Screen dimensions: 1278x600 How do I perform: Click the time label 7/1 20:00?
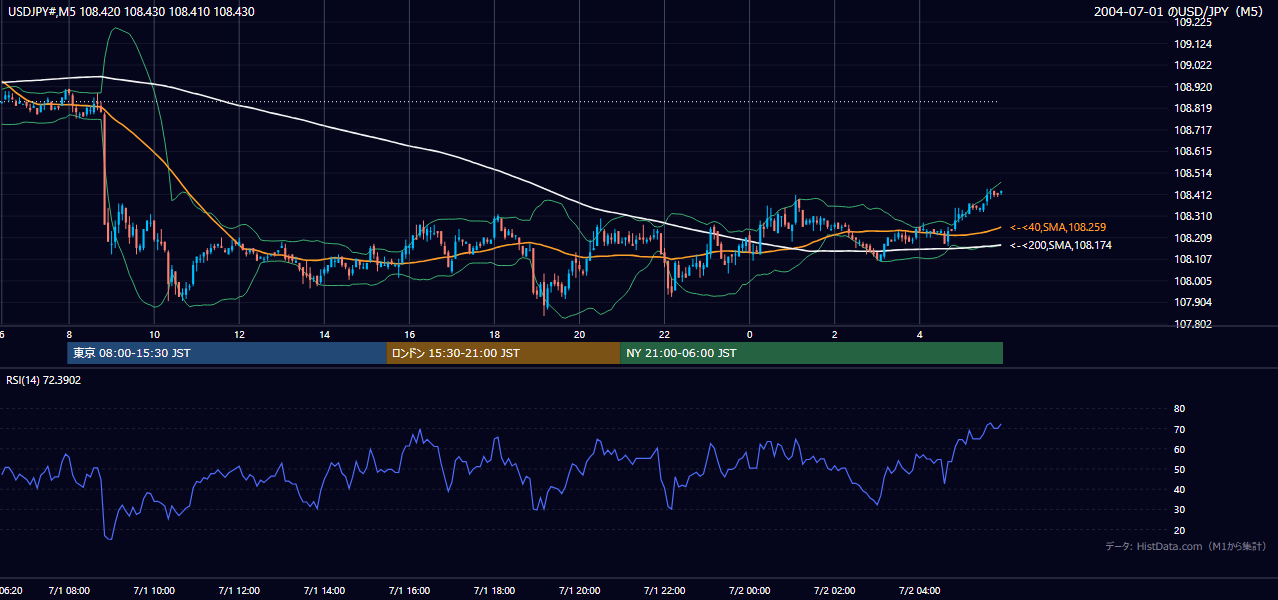[579, 591]
